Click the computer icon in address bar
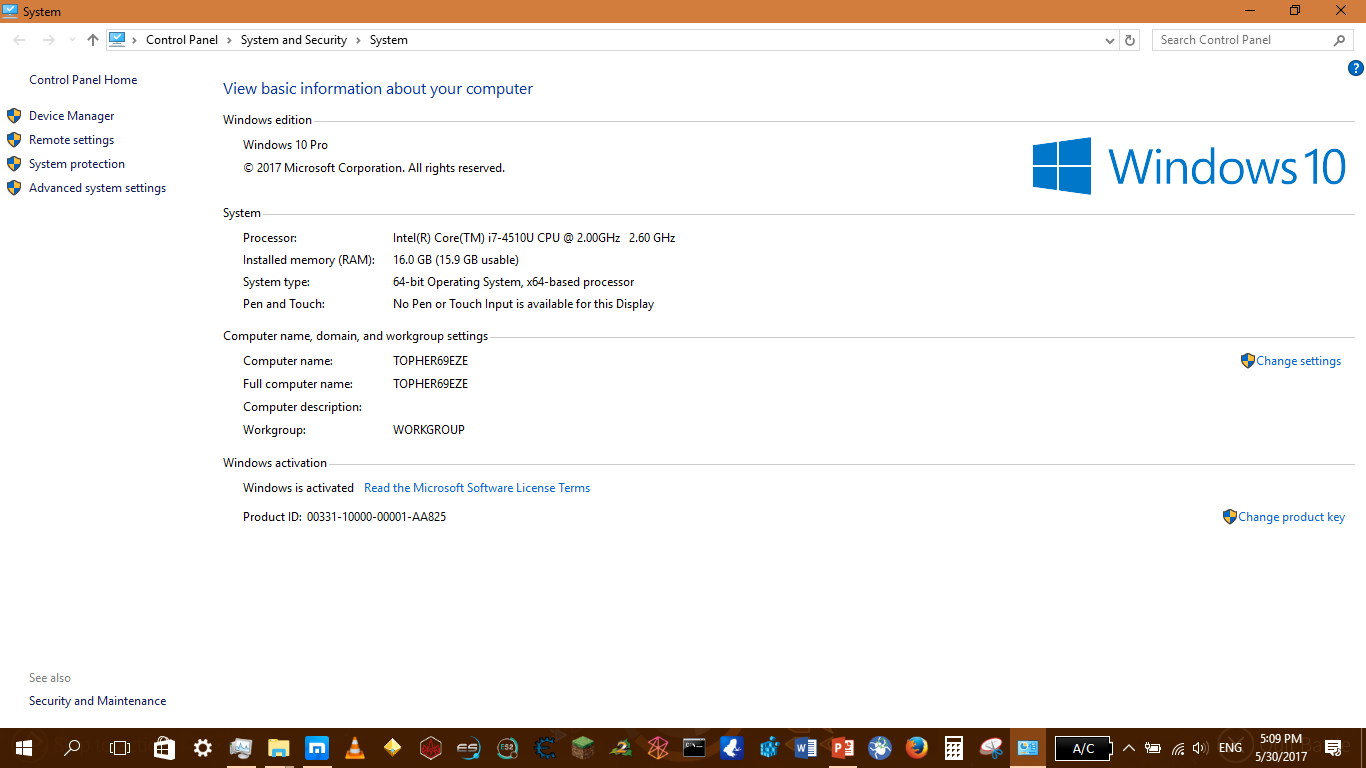 pos(117,40)
